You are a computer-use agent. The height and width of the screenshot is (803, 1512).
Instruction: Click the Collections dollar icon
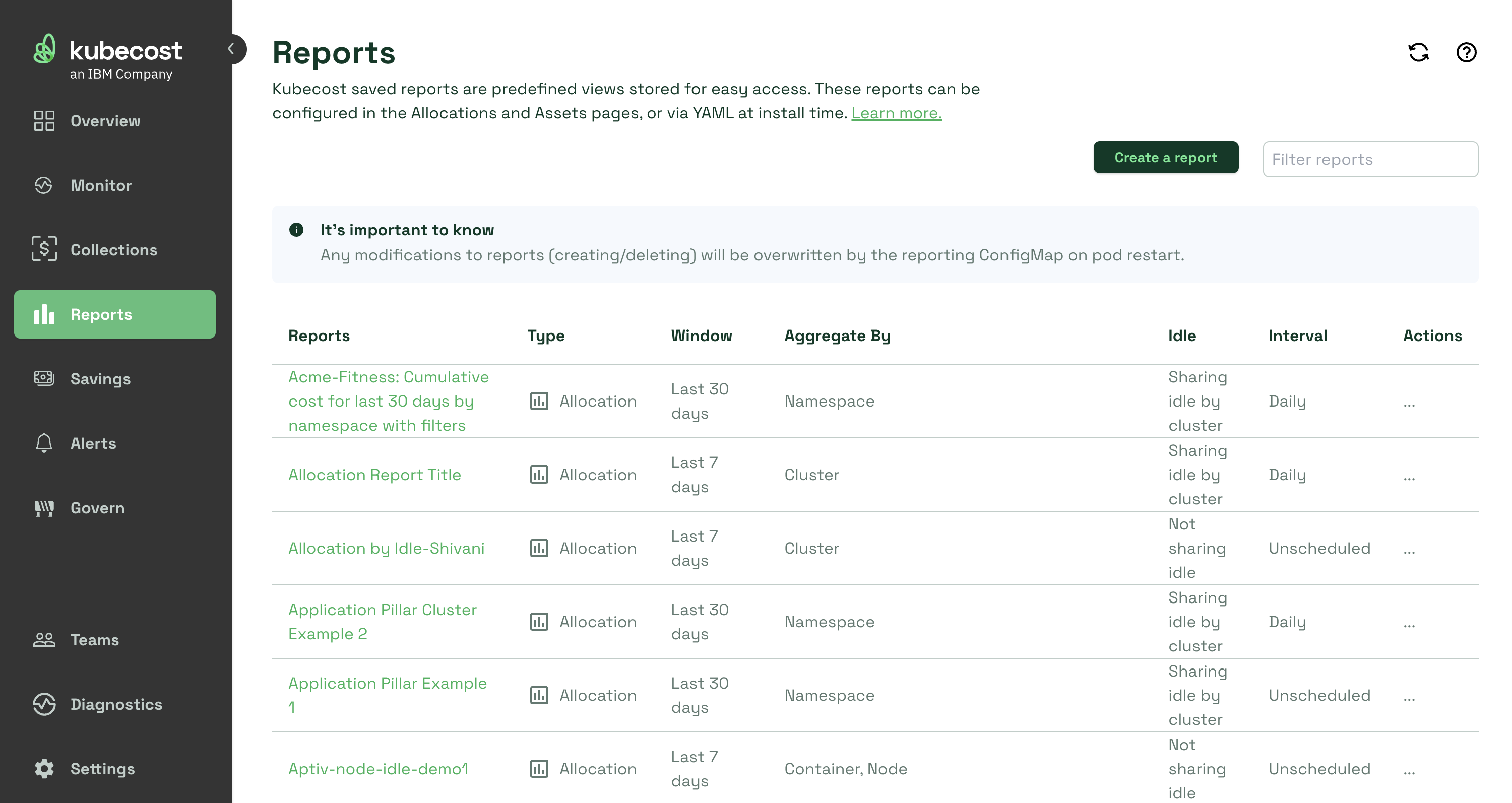44,249
